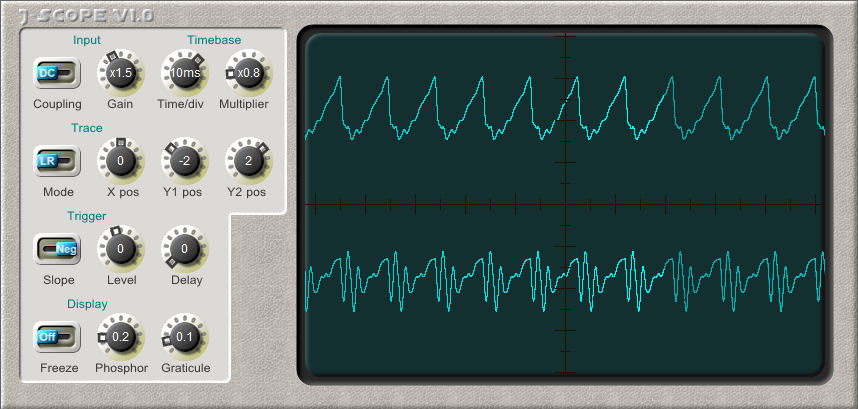This screenshot has height=409, width=858.
Task: Flip the Neg Slope switch
Action: click(57, 249)
